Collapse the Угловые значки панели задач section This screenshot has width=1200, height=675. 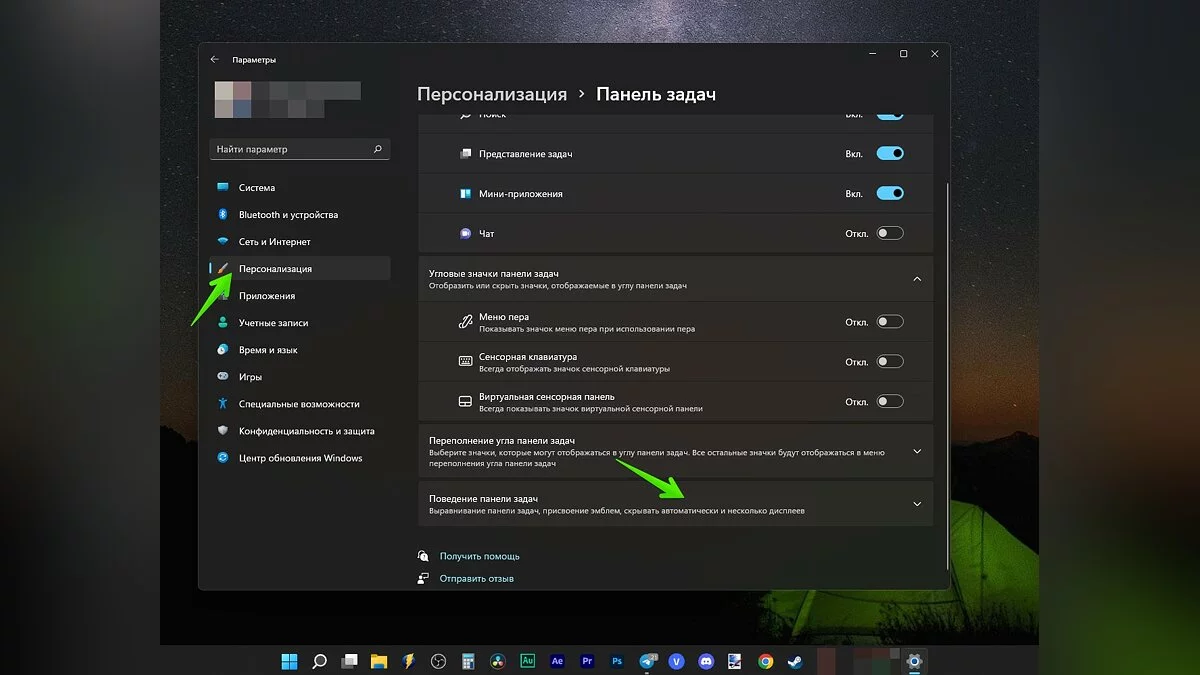click(x=917, y=279)
